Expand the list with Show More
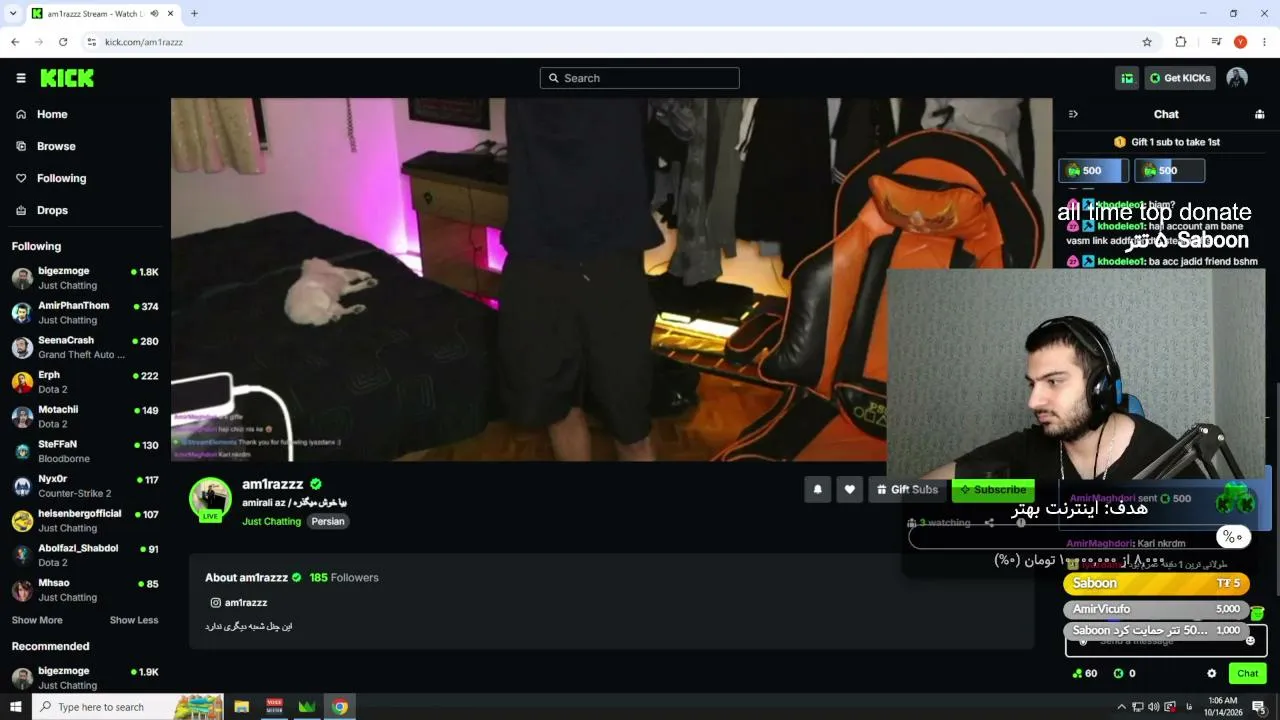Screen dimensions: 1280x720 37,620
